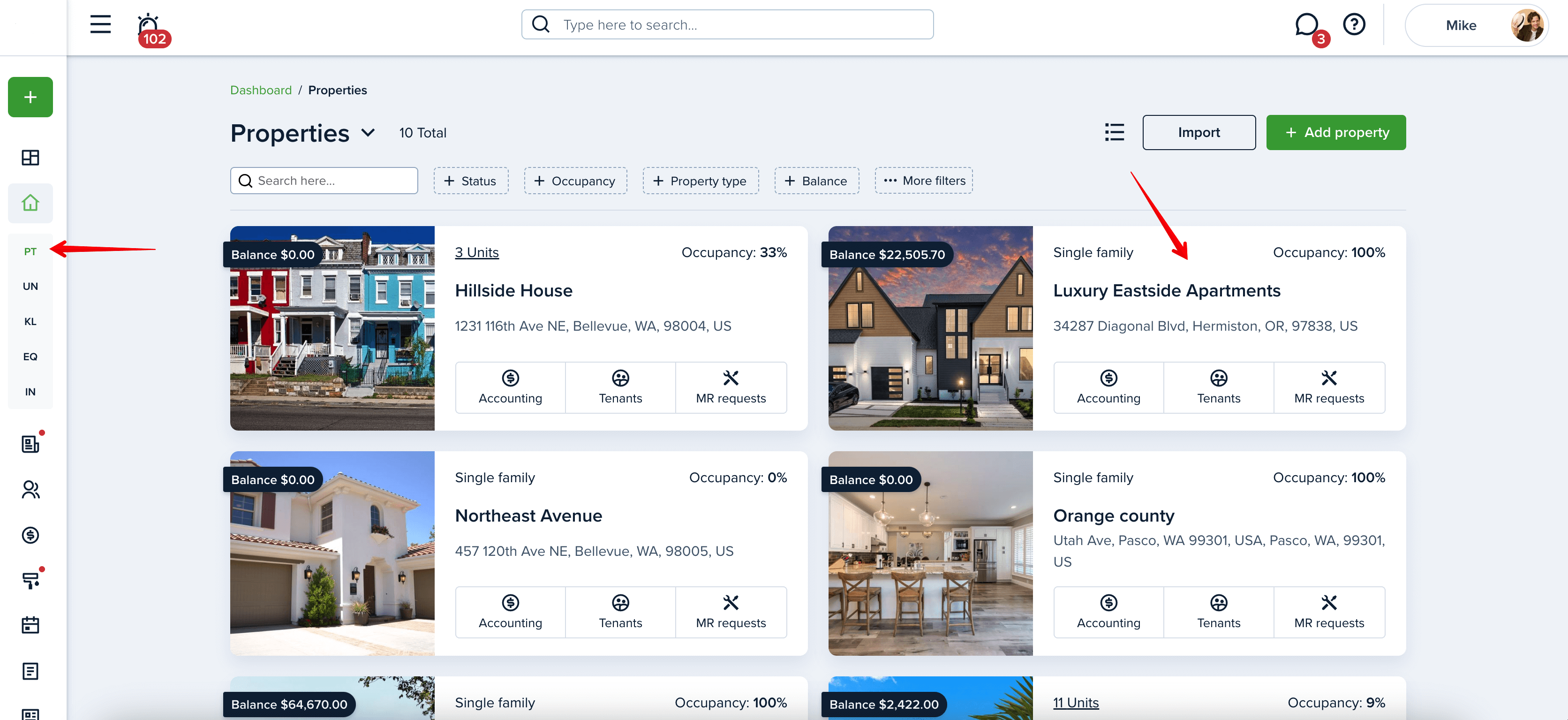Open the document notes icon in sidebar
The height and width of the screenshot is (720, 1568).
30,671
